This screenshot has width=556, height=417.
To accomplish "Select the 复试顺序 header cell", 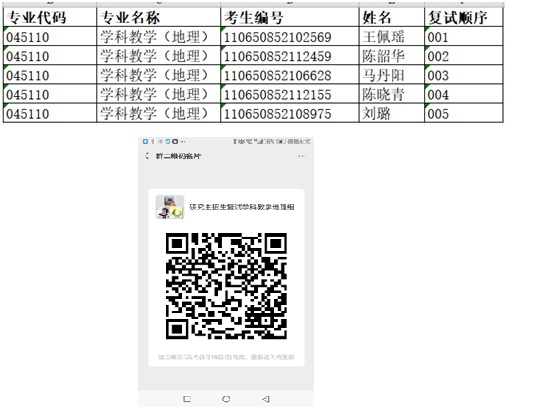I will 464,17.
